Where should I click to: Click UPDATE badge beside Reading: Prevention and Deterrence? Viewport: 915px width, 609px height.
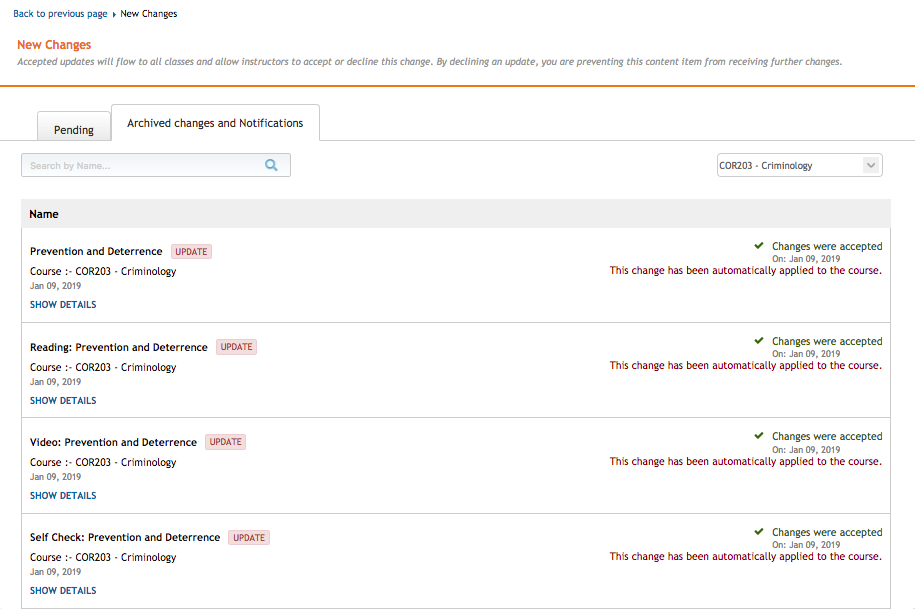[x=237, y=347]
